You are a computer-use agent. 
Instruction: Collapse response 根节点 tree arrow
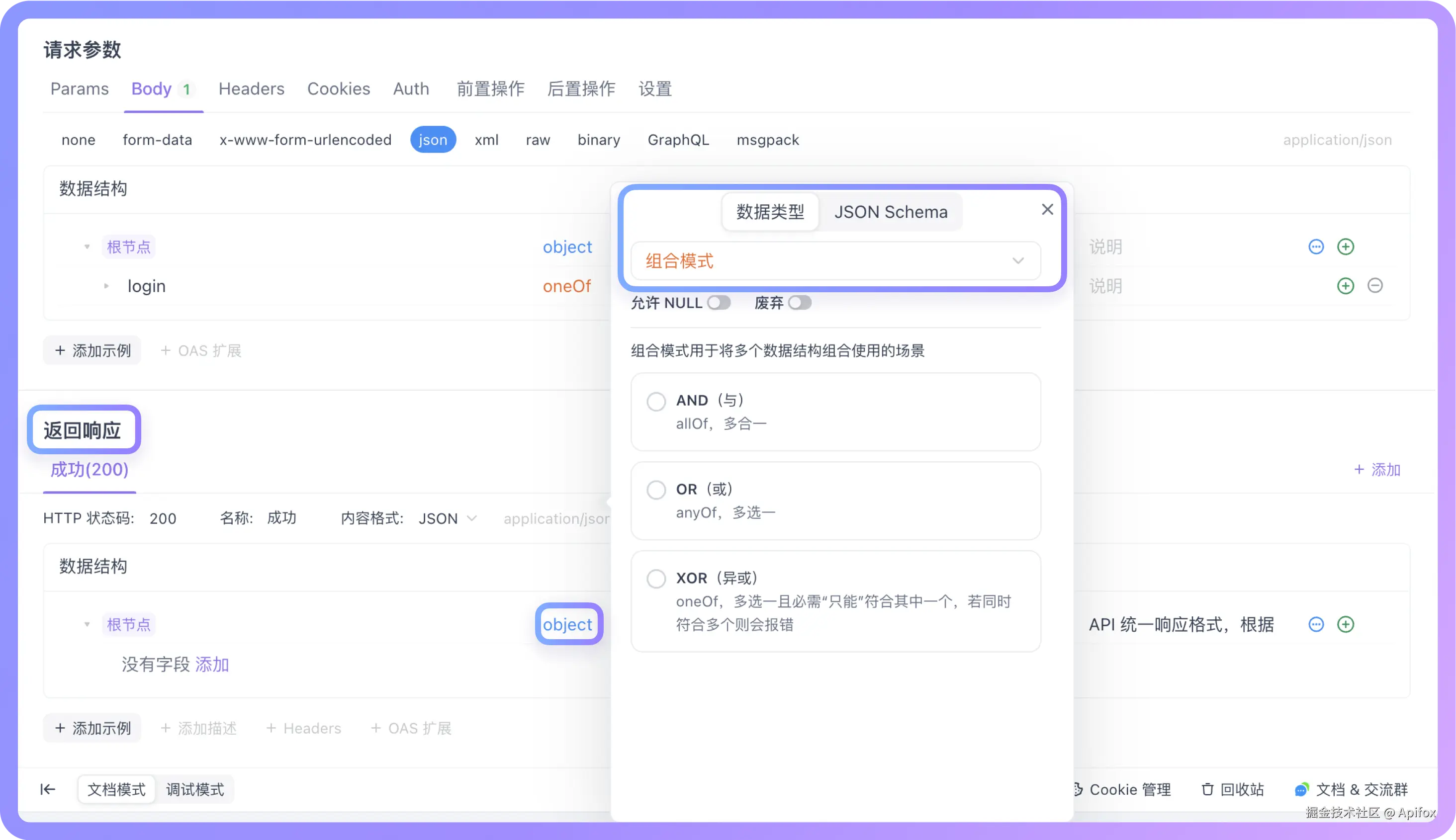87,624
